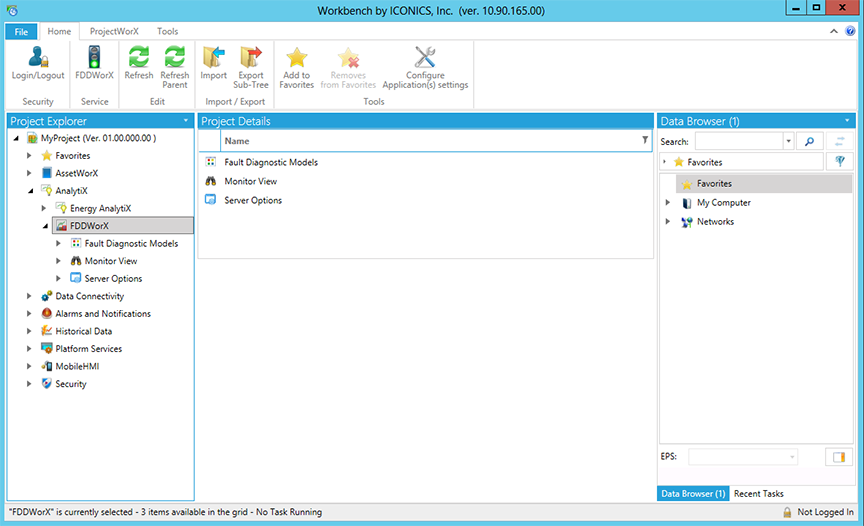The width and height of the screenshot is (864, 526).
Task: Click the Export Sub-Tree icon
Action: [x=251, y=58]
